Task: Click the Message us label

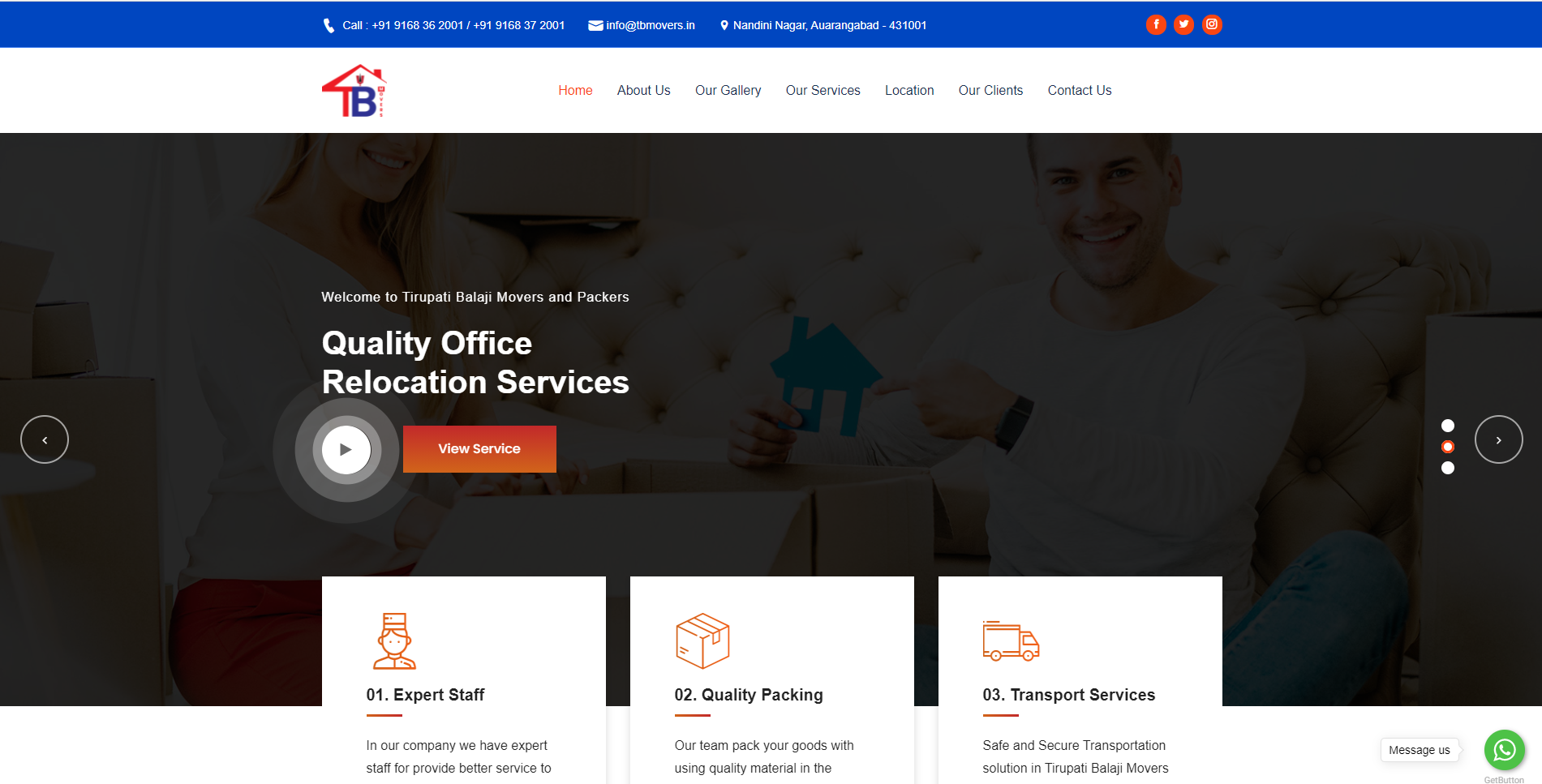Action: [1420, 750]
